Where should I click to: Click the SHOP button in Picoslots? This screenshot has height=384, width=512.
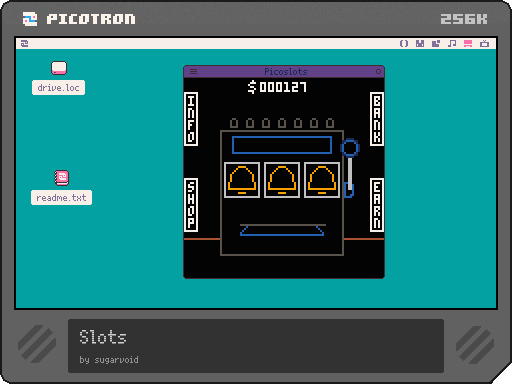[191, 205]
